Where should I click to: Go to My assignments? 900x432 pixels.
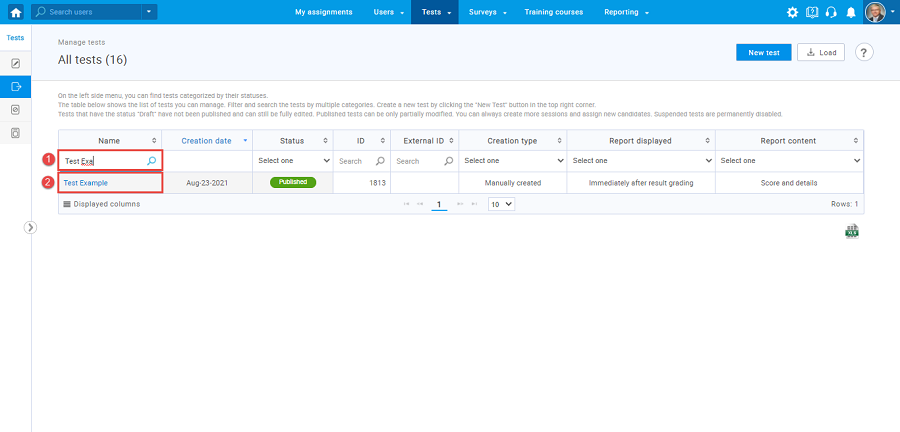click(323, 12)
